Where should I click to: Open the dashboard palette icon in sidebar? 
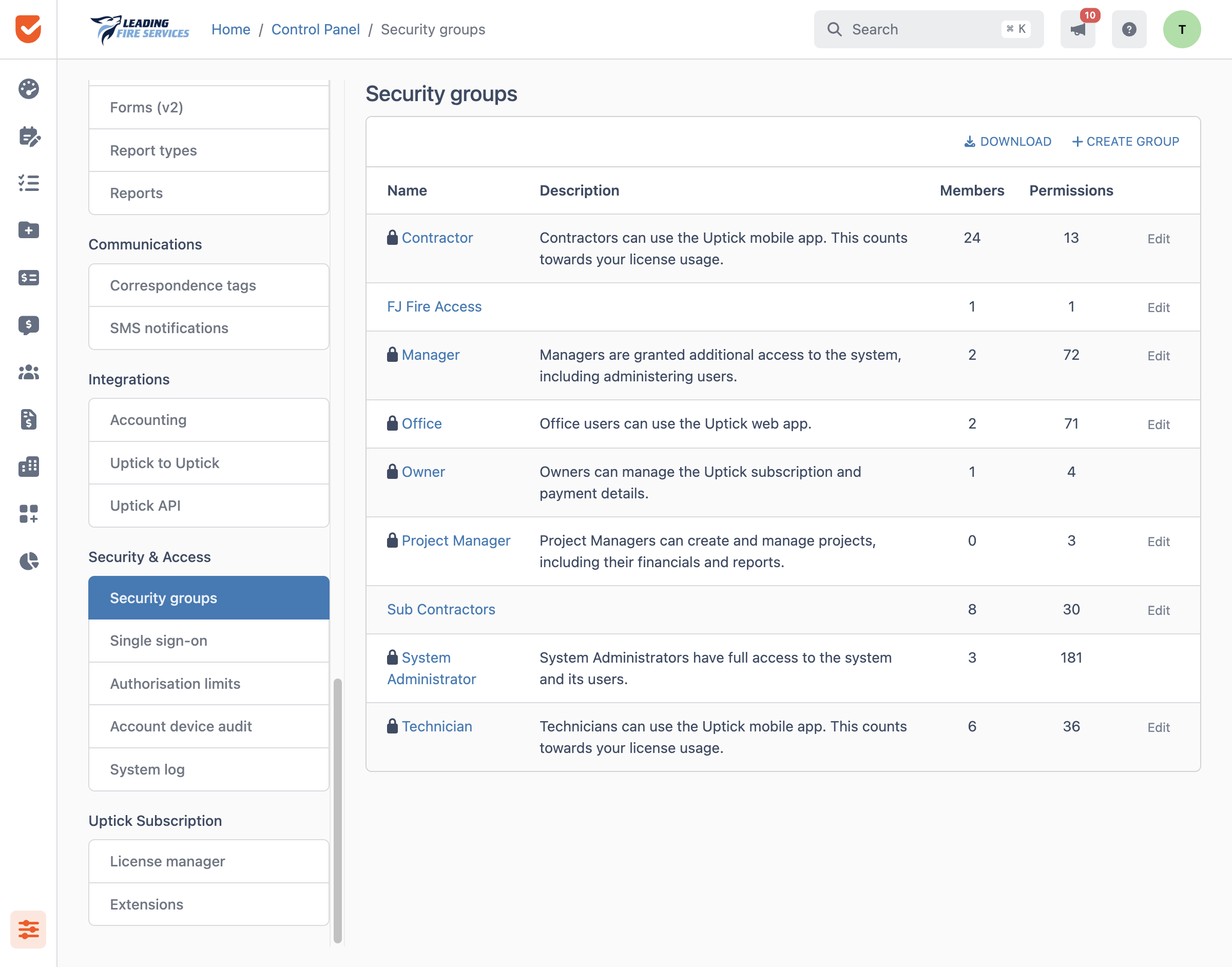click(28, 89)
